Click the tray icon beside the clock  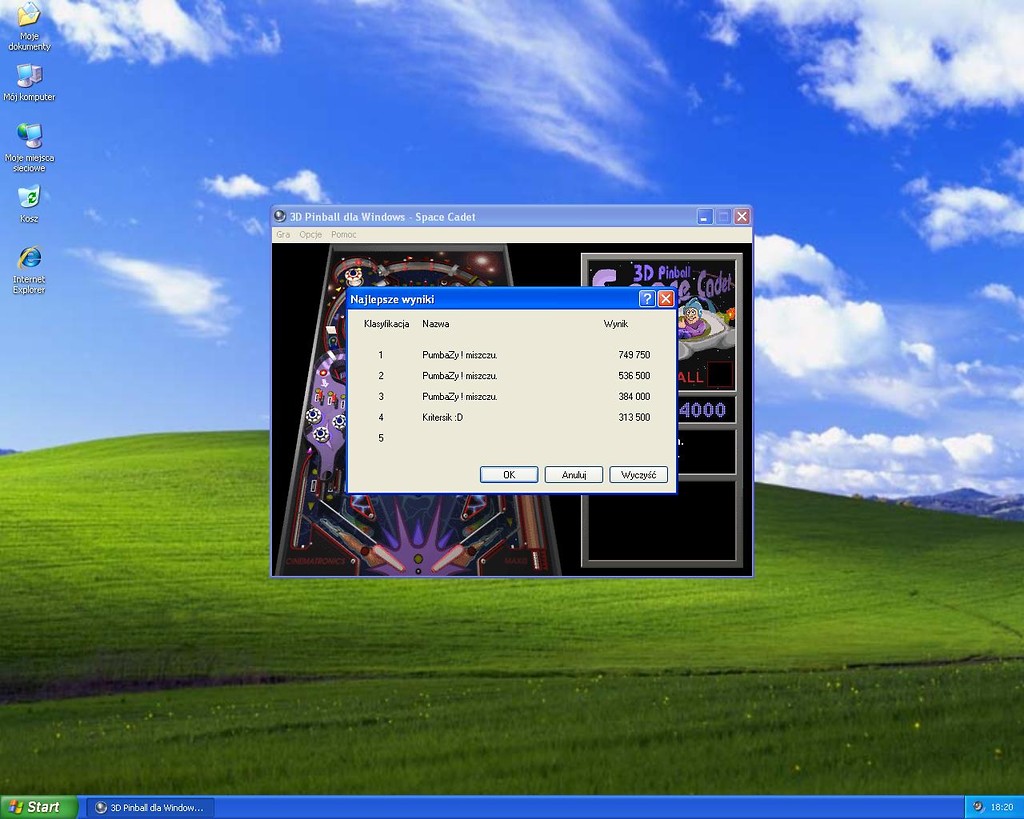[x=978, y=807]
